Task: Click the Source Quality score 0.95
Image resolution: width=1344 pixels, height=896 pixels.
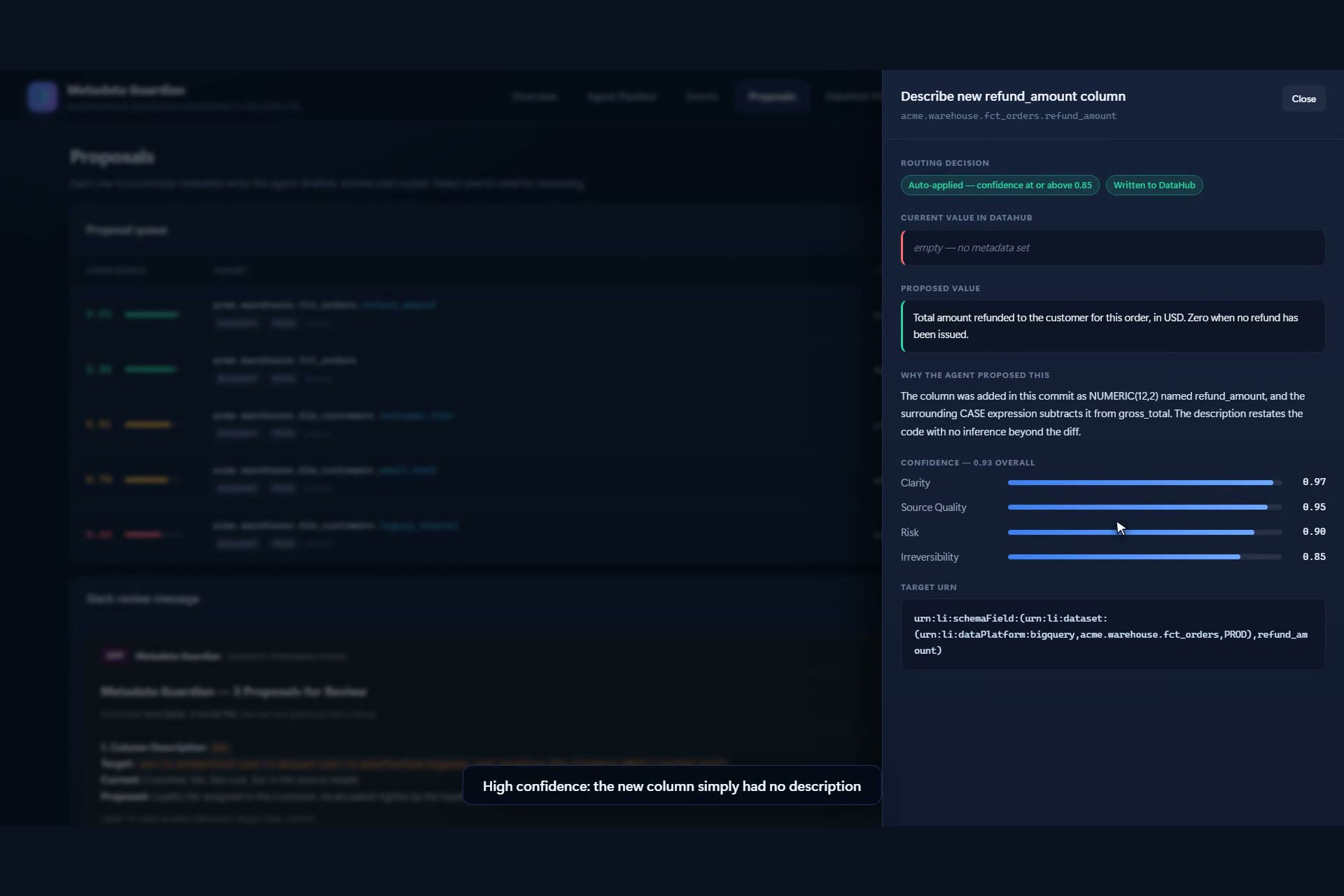Action: [1314, 507]
